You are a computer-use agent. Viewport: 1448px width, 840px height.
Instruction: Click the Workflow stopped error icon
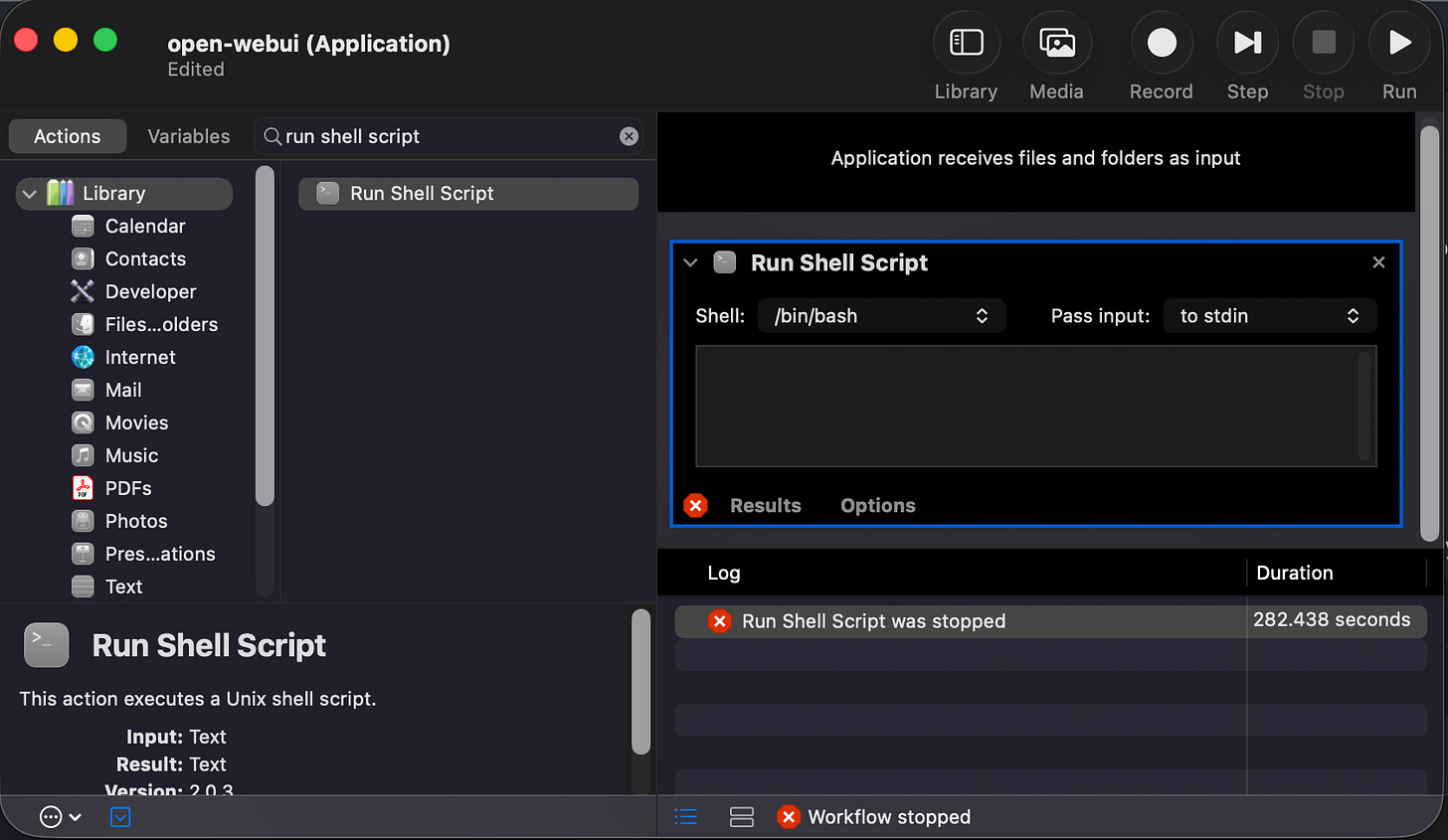coord(789,817)
